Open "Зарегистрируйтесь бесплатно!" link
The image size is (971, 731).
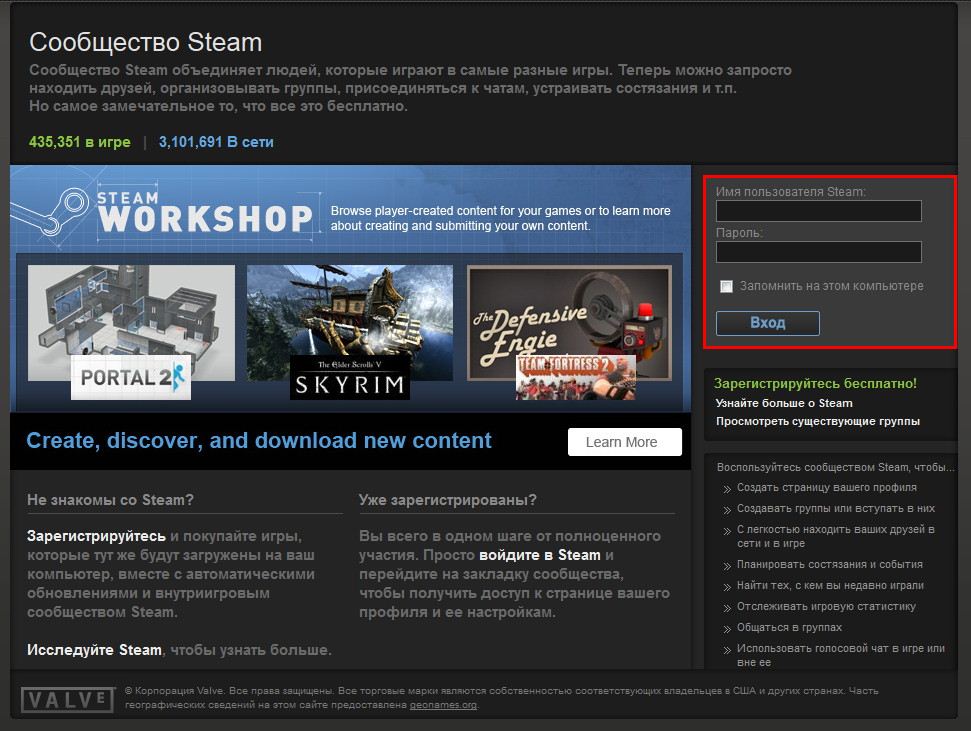(815, 383)
